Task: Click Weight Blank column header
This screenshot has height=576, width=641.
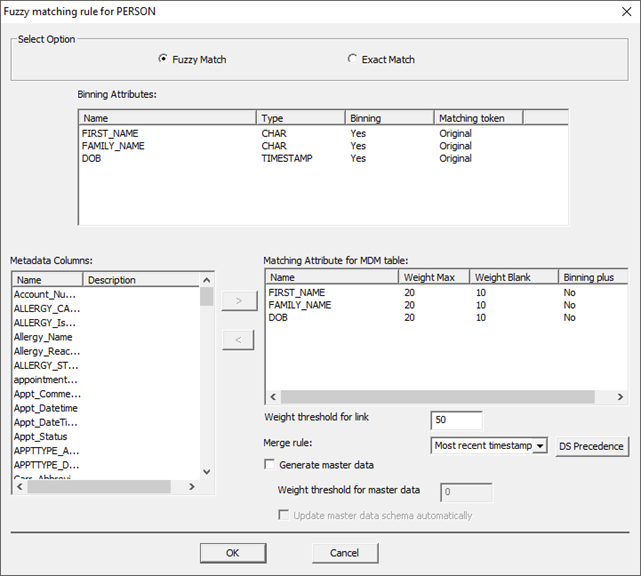Action: pyautogui.click(x=514, y=277)
